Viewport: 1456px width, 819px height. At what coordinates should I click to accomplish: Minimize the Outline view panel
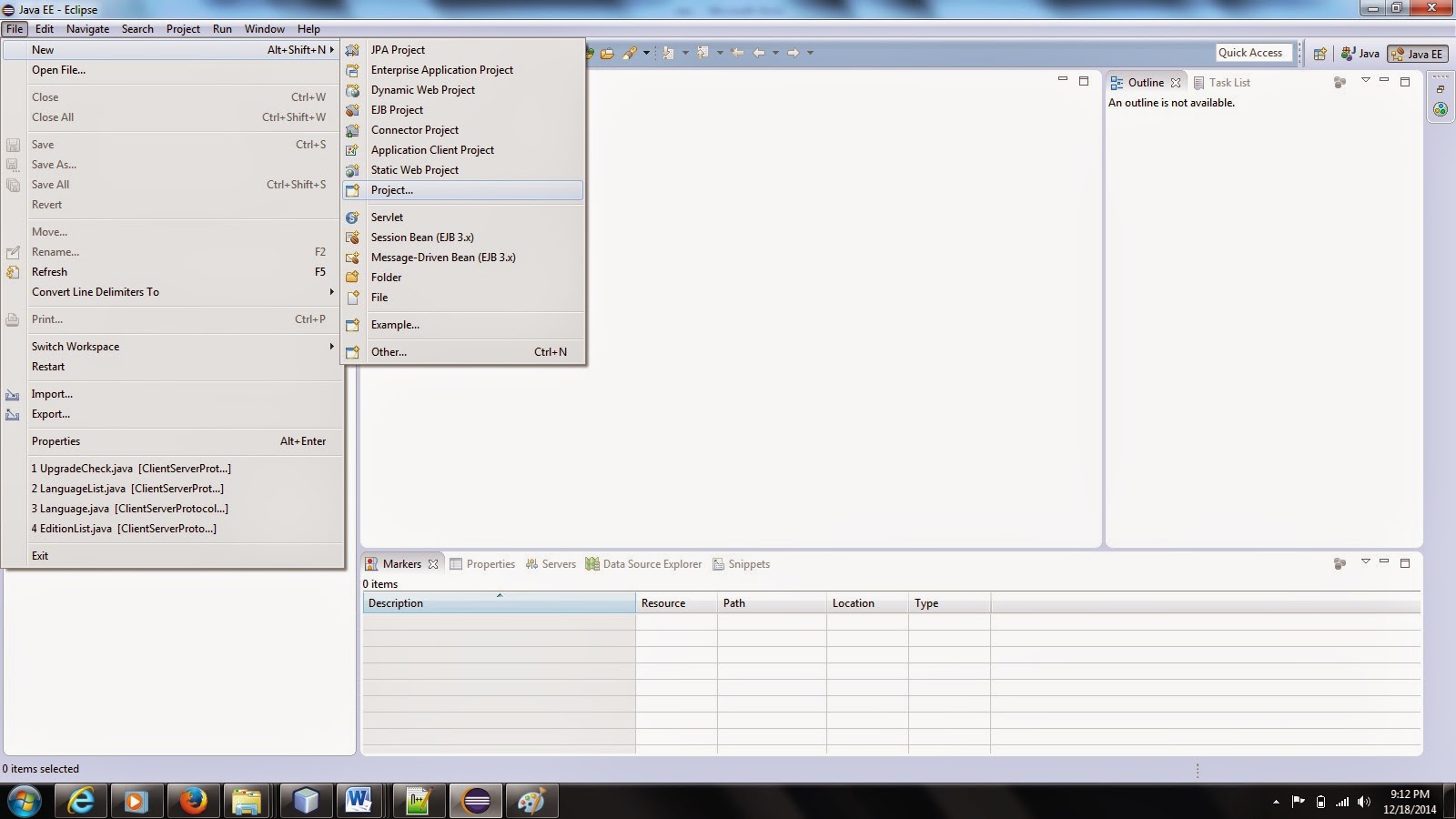click(x=1384, y=80)
